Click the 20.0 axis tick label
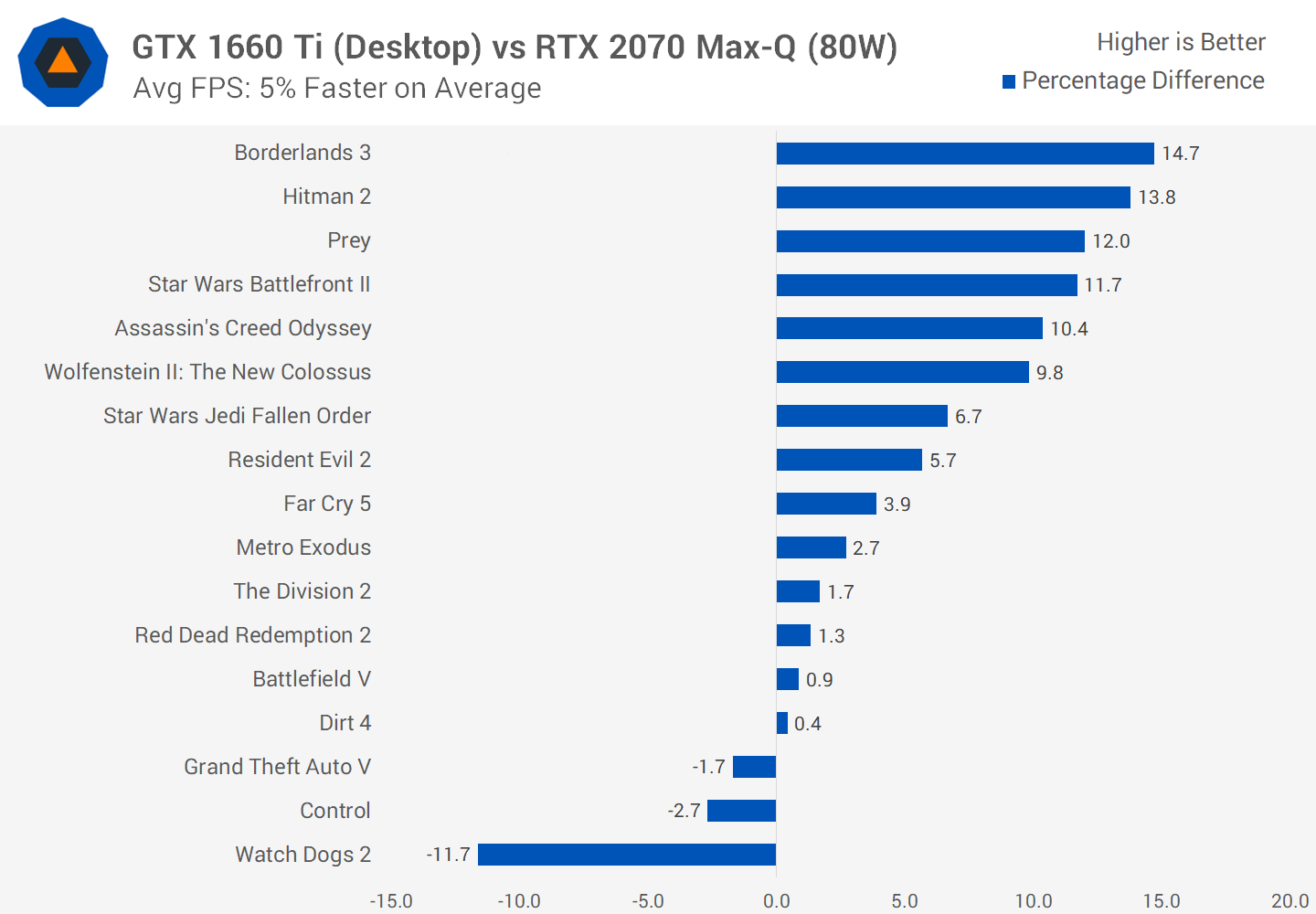The width and height of the screenshot is (1316, 914). tap(1289, 900)
